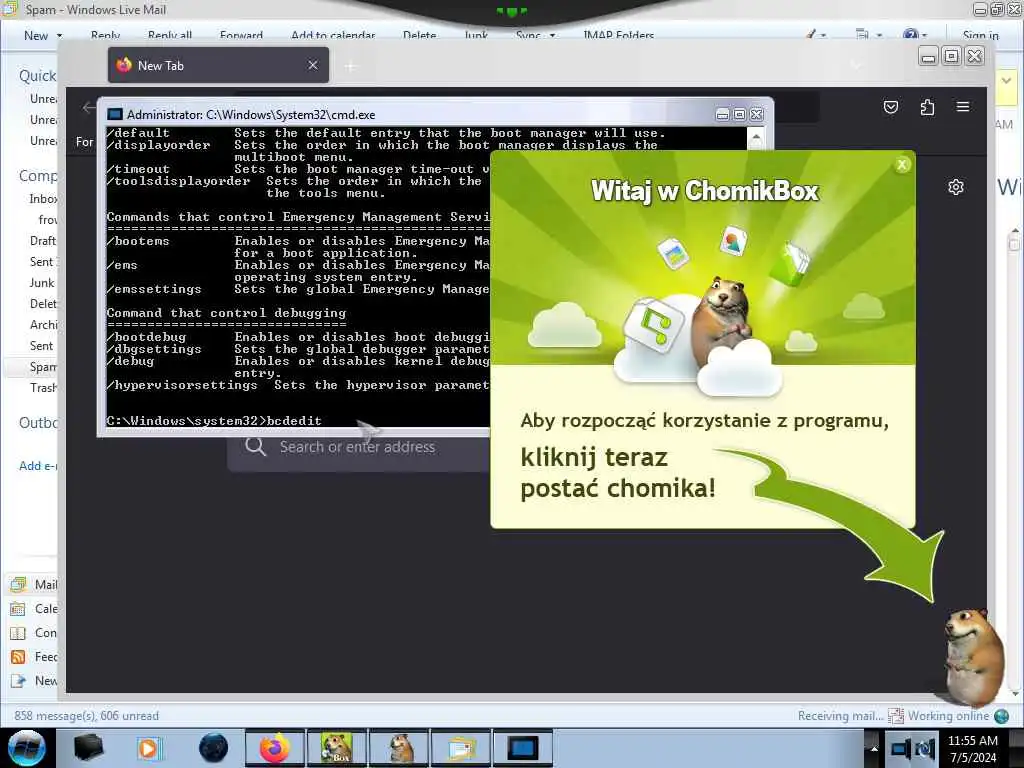
Task: Click Reply all in Live Mail toolbar
Action: (170, 35)
